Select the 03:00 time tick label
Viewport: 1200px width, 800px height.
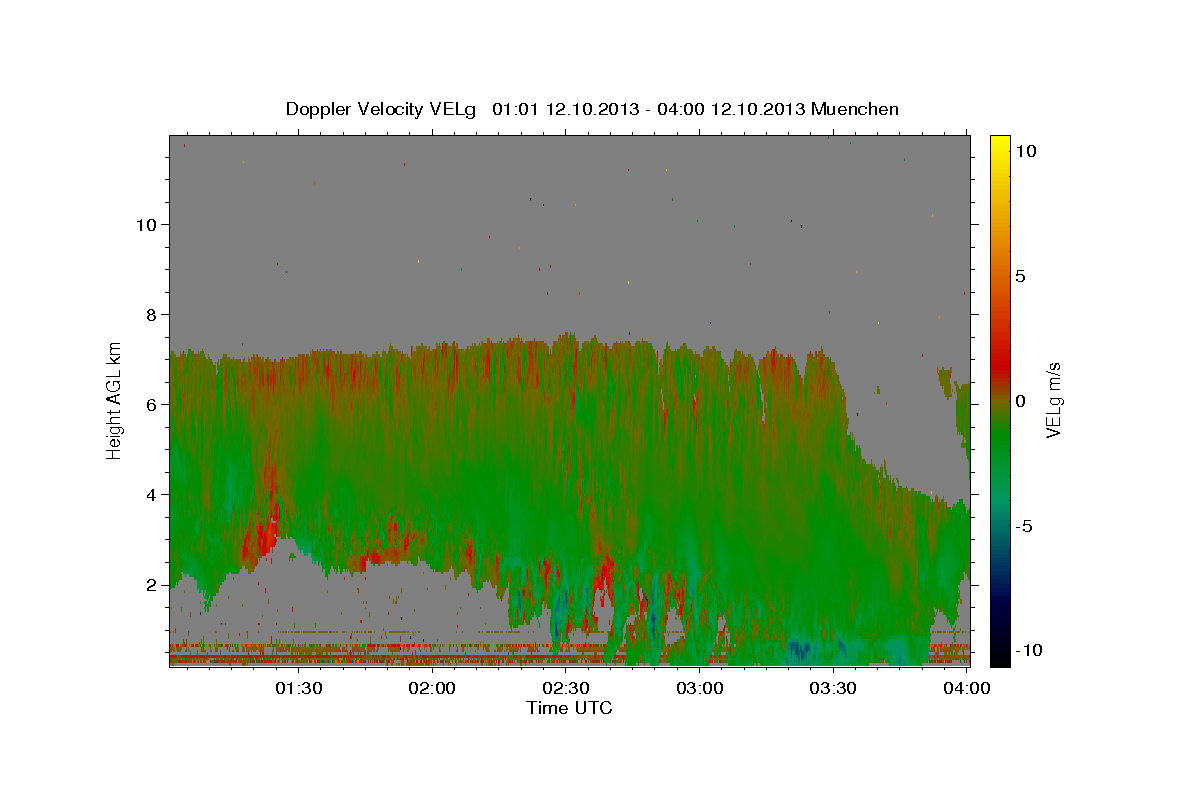pyautogui.click(x=700, y=688)
